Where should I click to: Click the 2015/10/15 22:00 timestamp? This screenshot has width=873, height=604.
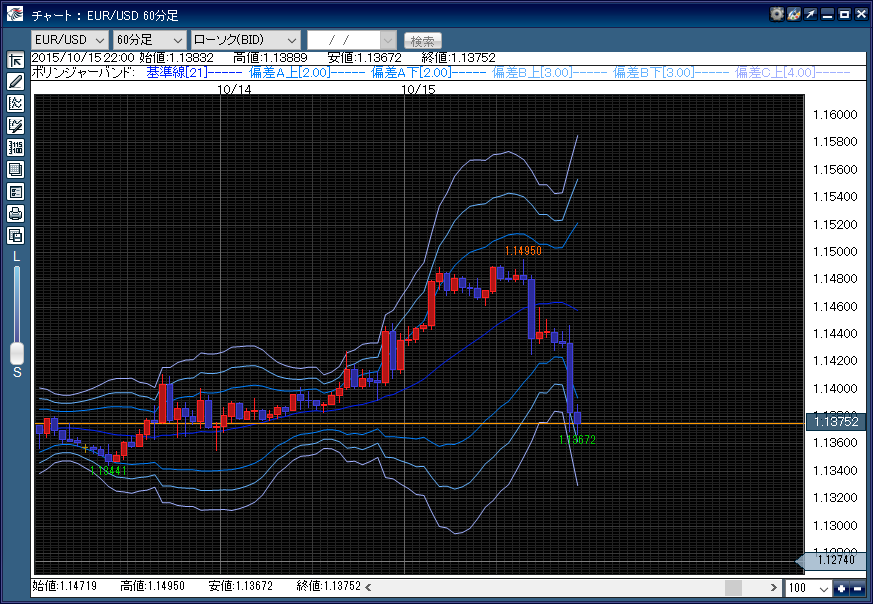pos(83,58)
